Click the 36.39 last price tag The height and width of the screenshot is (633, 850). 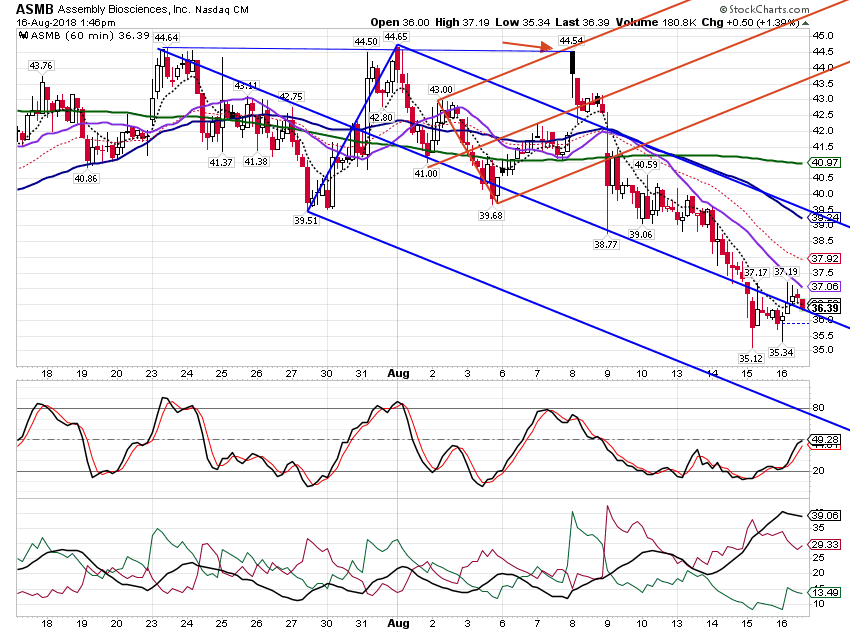pos(825,308)
